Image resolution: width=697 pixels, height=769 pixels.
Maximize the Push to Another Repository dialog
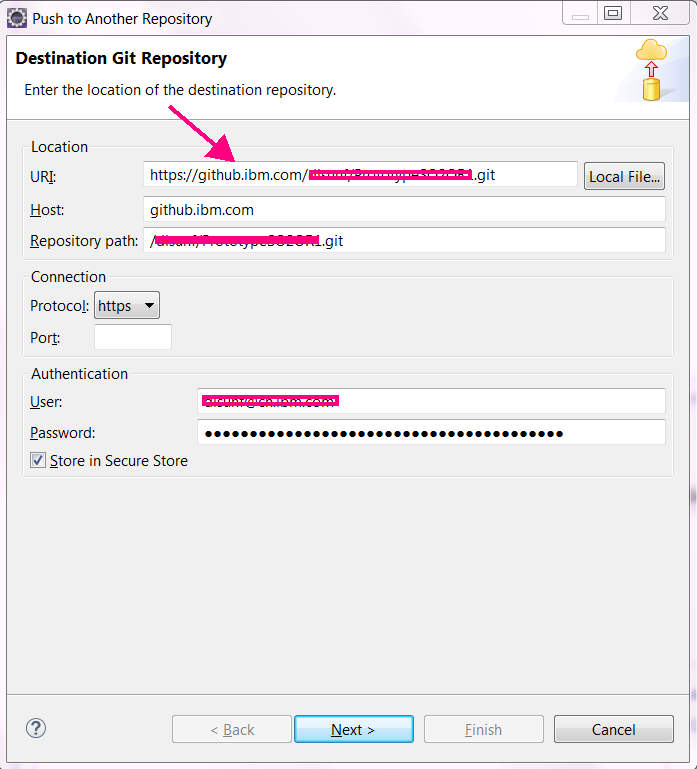613,13
